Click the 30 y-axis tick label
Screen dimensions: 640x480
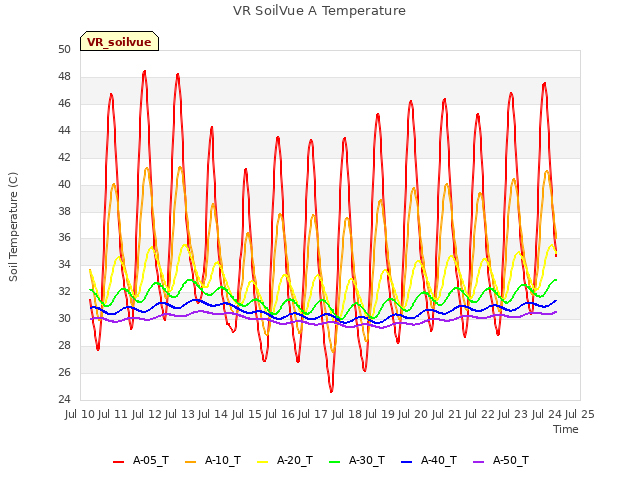(64, 319)
